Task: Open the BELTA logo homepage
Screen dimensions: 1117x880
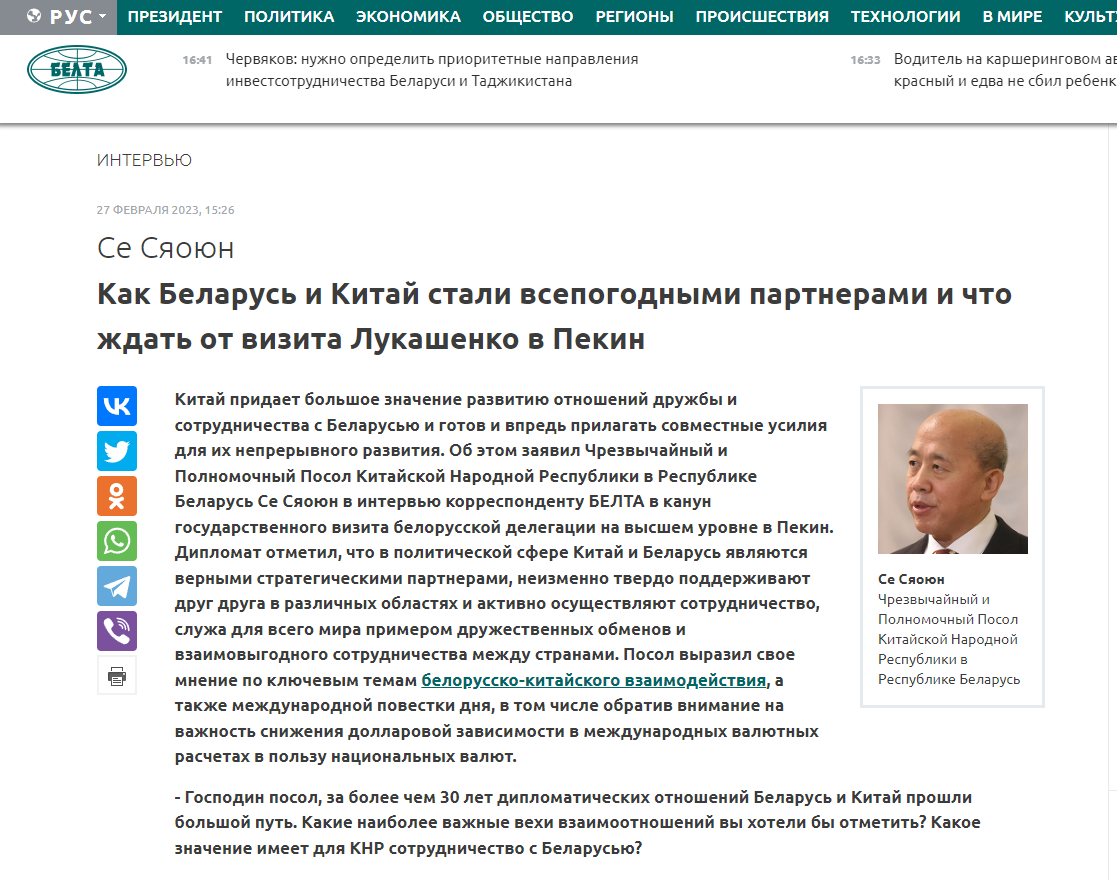Action: pos(77,70)
